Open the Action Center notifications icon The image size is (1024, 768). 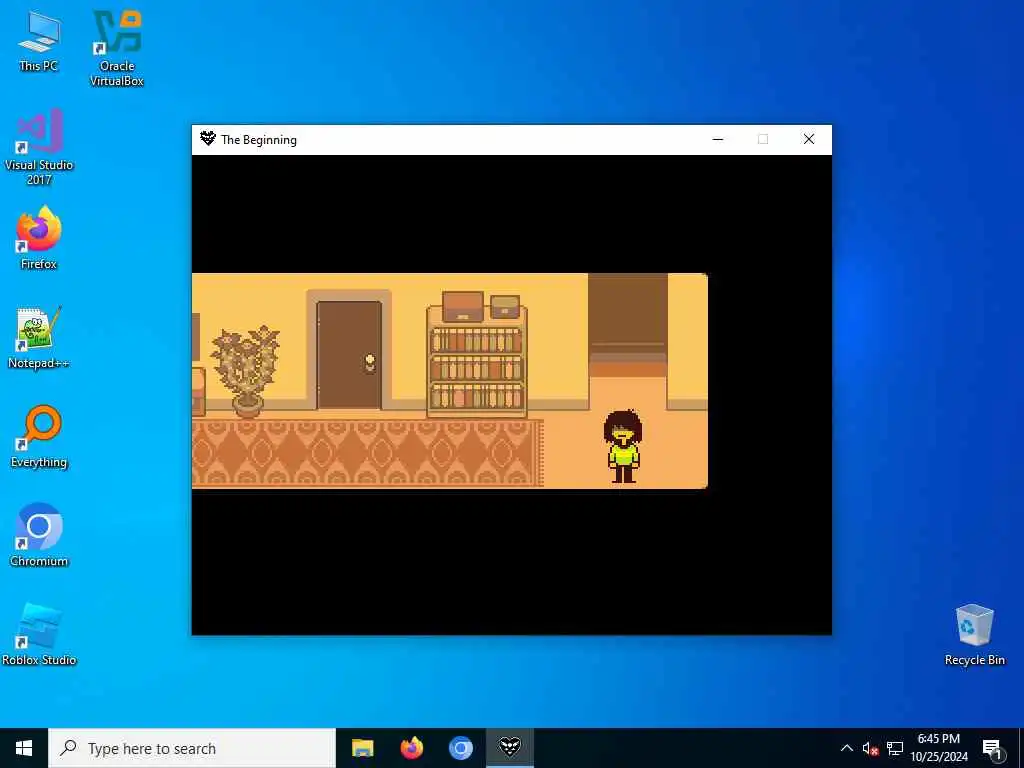[x=991, y=748]
